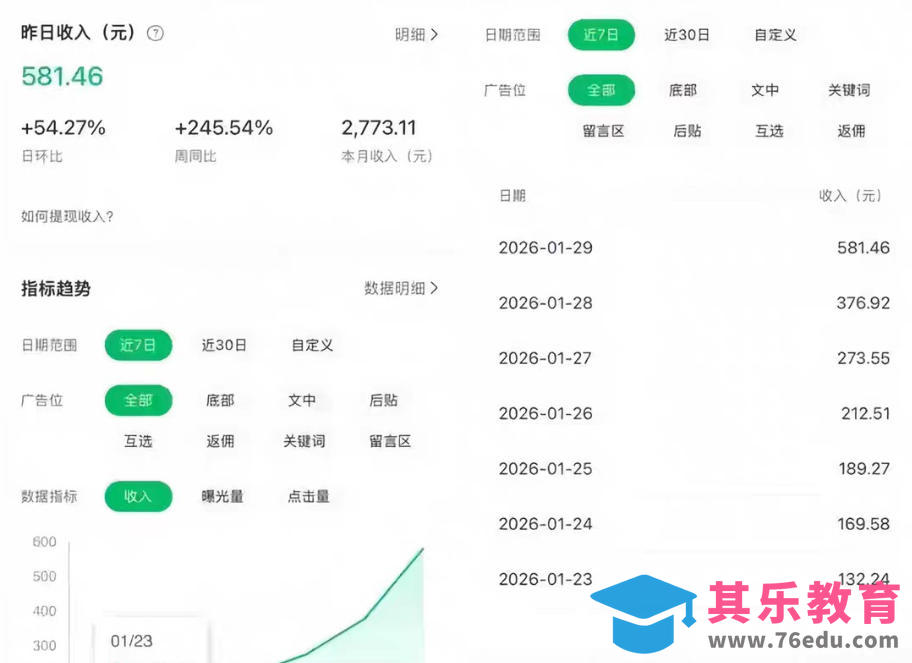This screenshot has width=912, height=663.
Task: Select 互选 in the left filter row
Action: click(138, 441)
